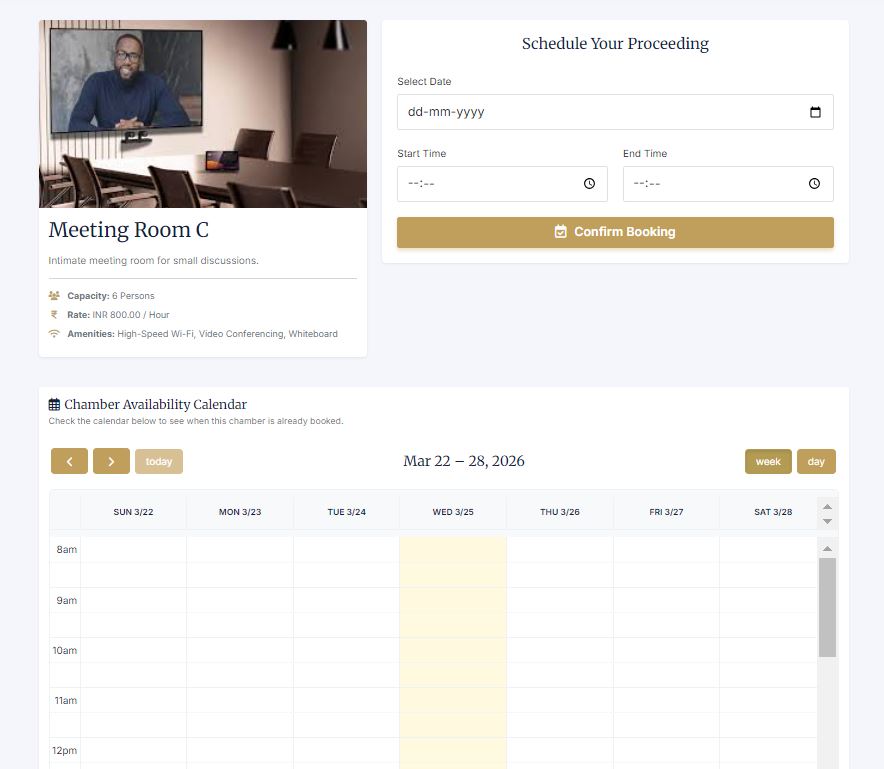Click the calendar time-grid scrollbar thumb
Image resolution: width=884 pixels, height=769 pixels.
point(827,606)
